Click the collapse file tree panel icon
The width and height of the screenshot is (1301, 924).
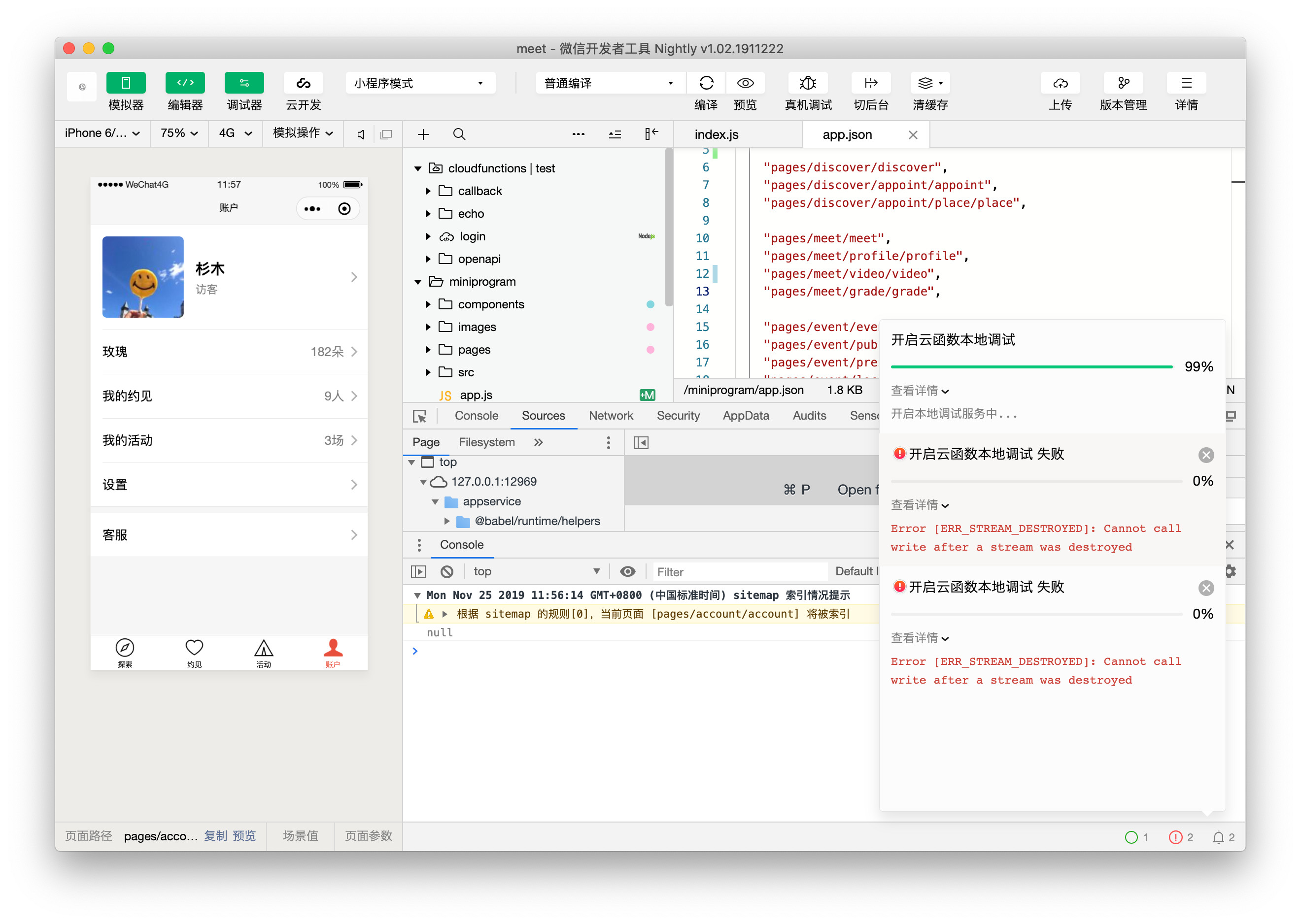[651, 134]
